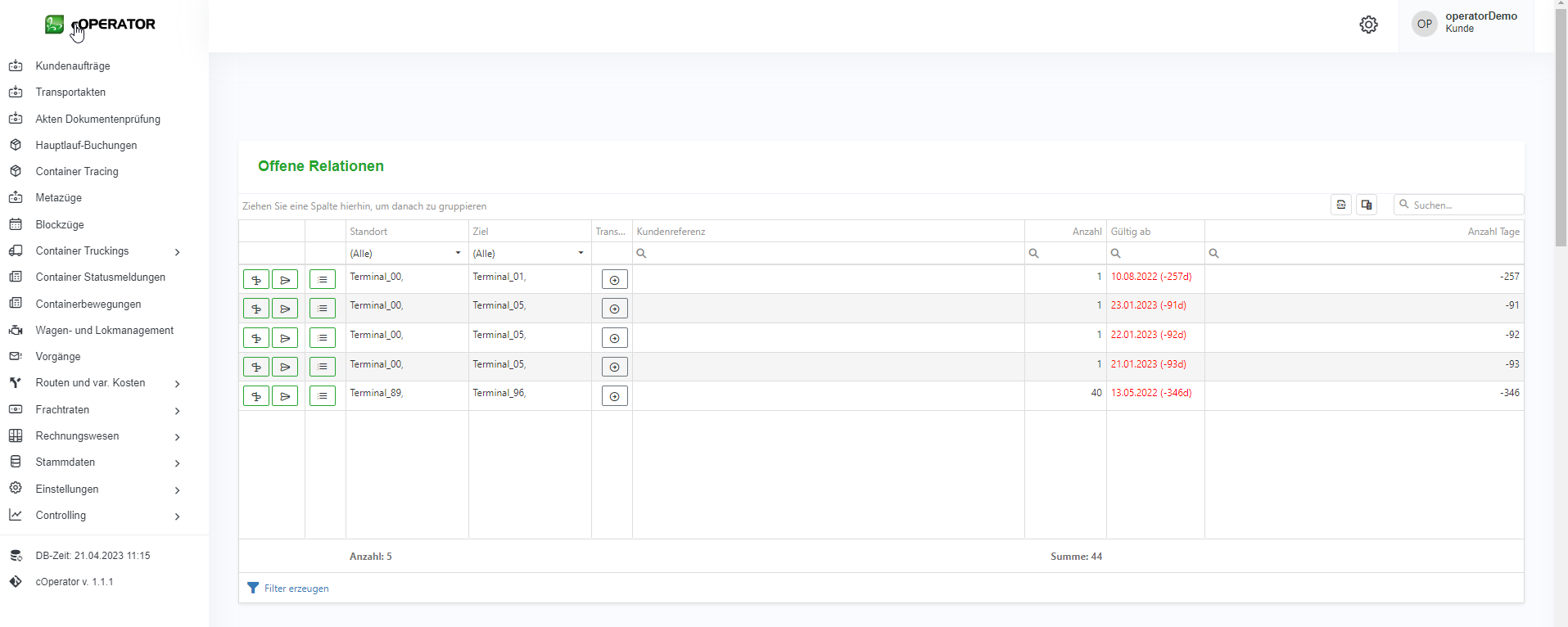
Task: Click the Filter erzeugen link
Action: [x=296, y=589]
